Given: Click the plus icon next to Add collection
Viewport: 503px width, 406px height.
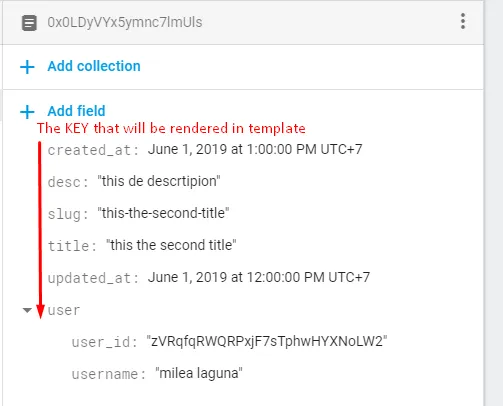Looking at the screenshot, I should [27, 67].
